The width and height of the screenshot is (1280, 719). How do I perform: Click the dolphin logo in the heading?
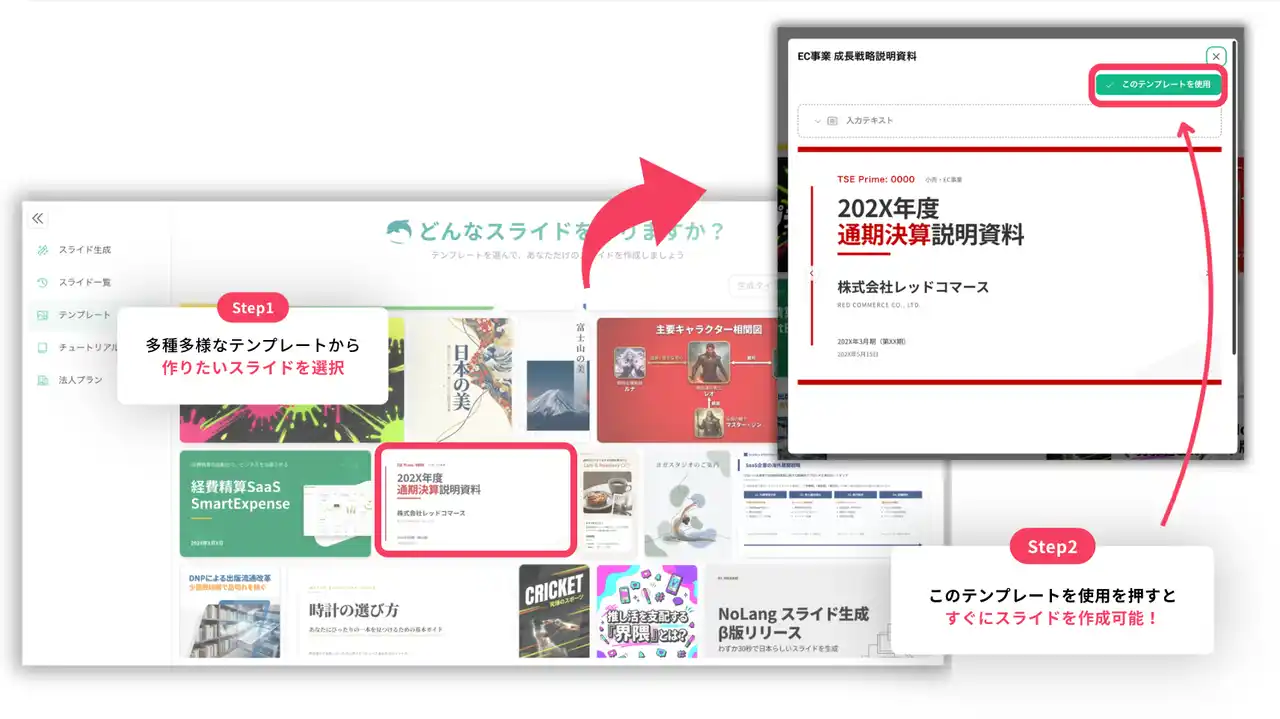399,232
